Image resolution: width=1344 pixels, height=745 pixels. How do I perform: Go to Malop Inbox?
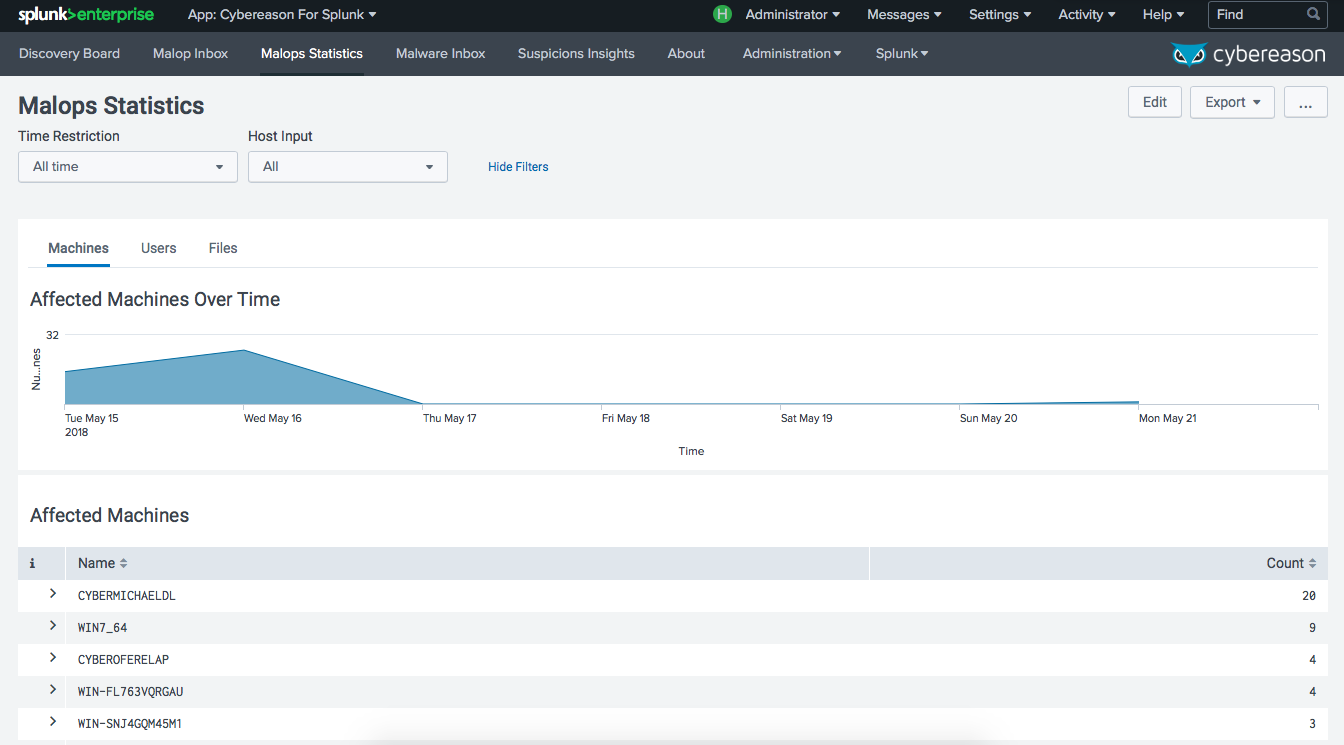(x=190, y=54)
